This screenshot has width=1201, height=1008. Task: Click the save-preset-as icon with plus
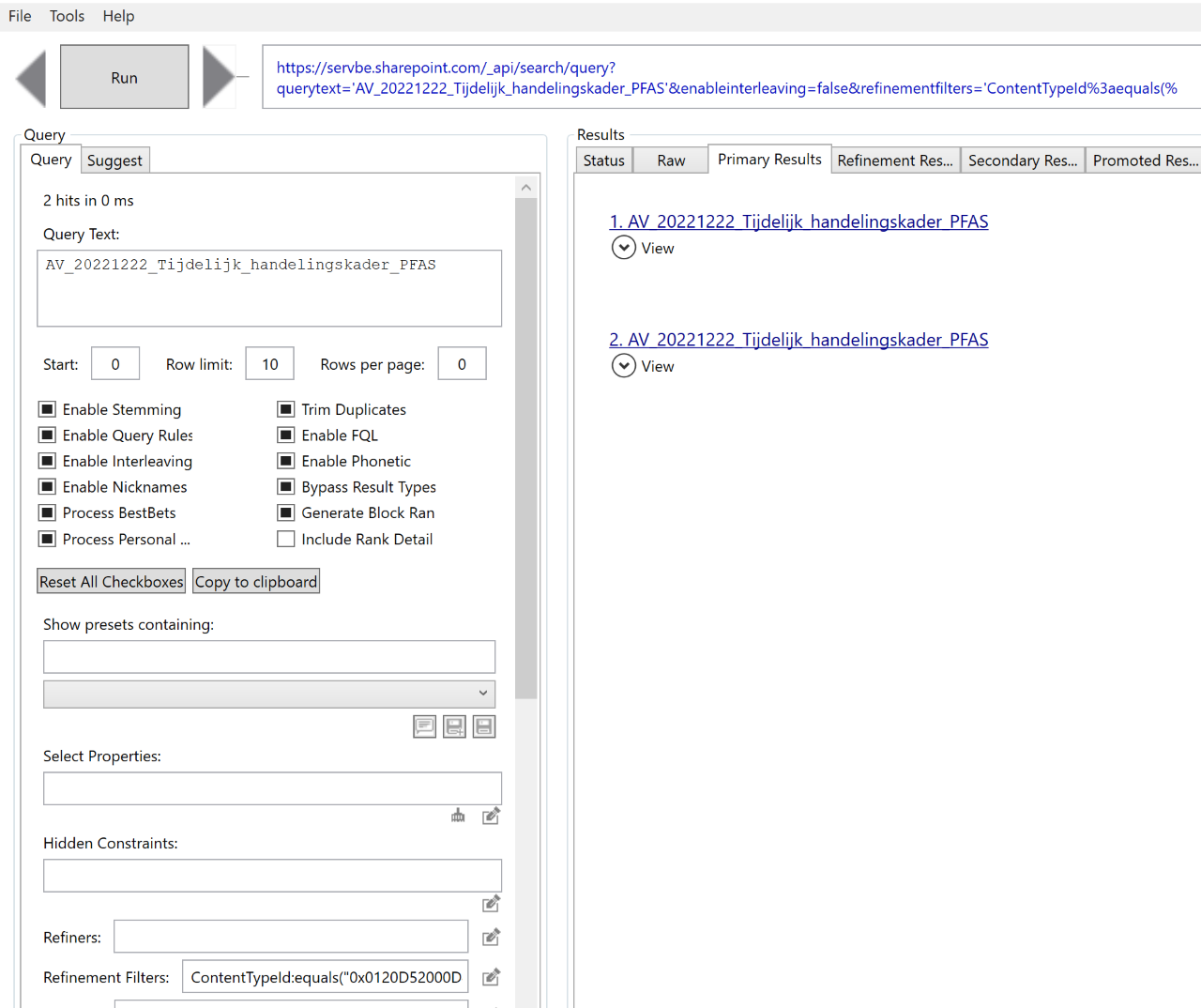(x=454, y=726)
